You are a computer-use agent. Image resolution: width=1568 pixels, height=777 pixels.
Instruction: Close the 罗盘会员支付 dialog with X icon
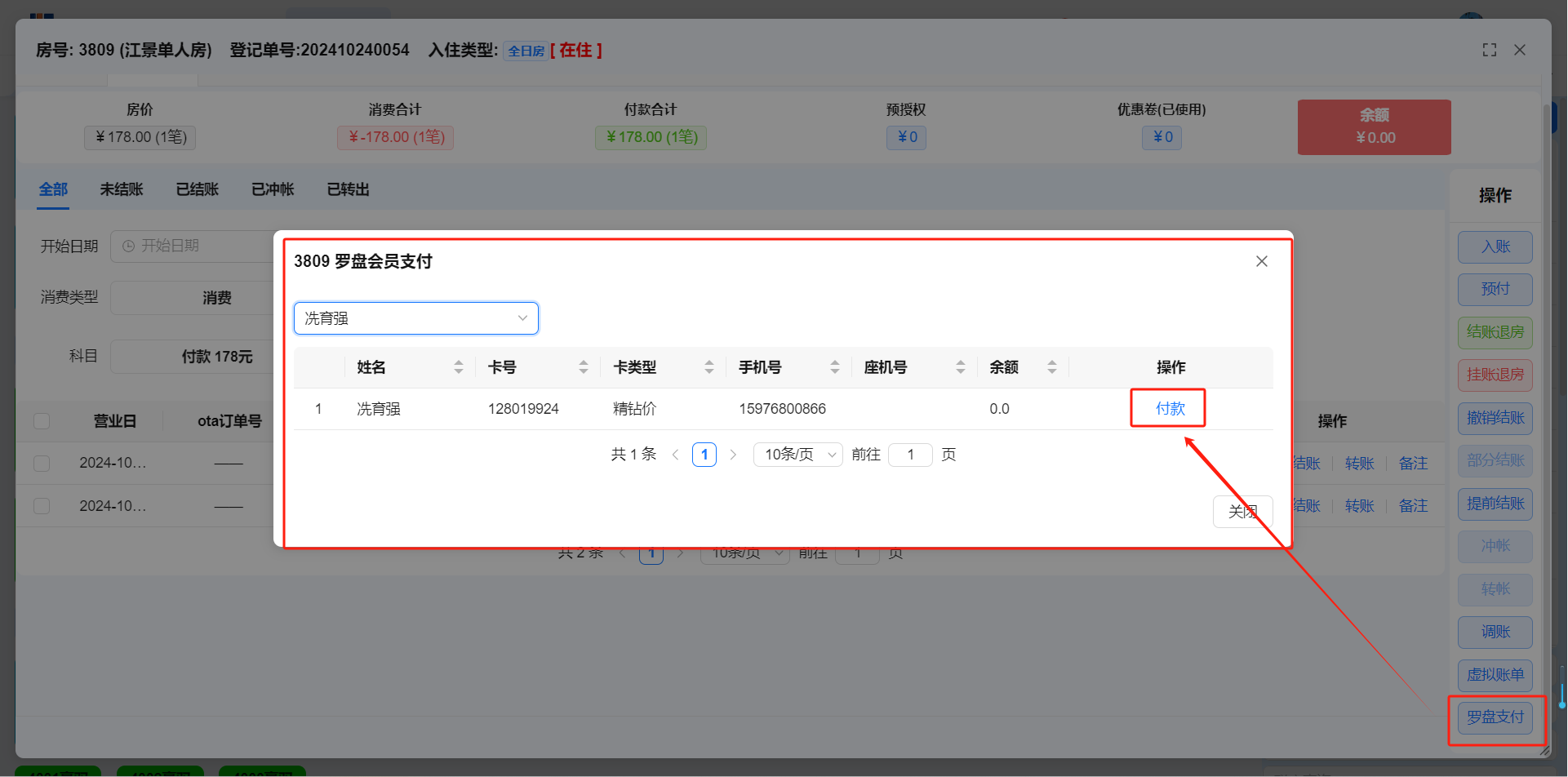pos(1261,261)
